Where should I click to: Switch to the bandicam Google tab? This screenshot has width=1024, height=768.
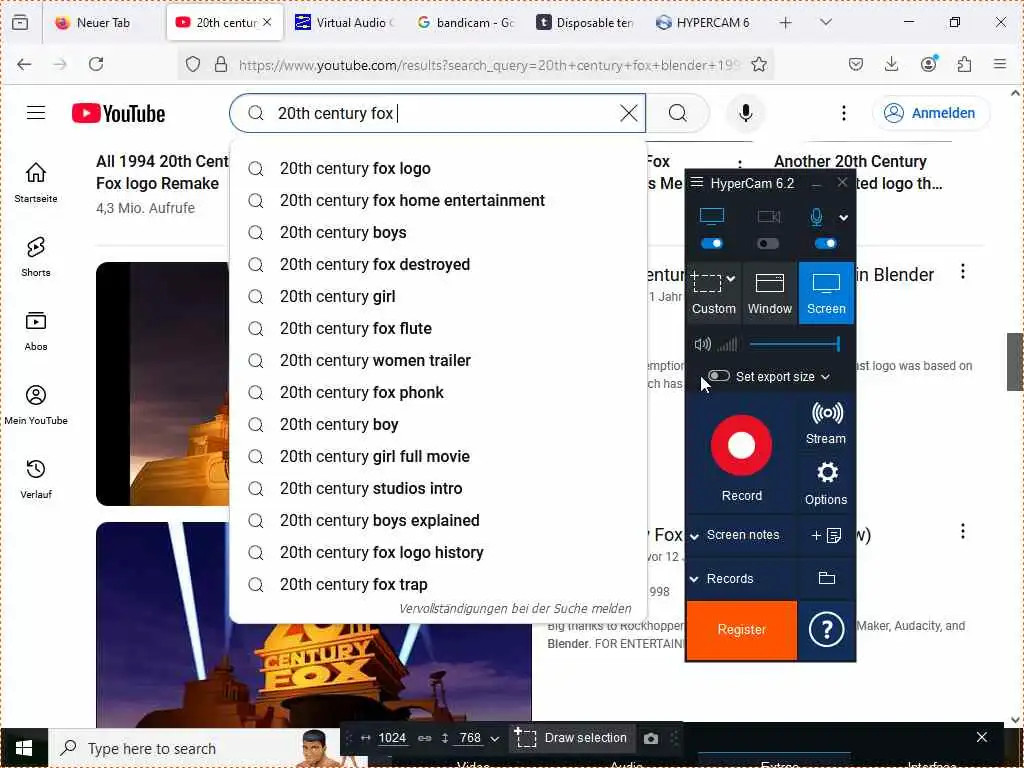click(x=466, y=22)
